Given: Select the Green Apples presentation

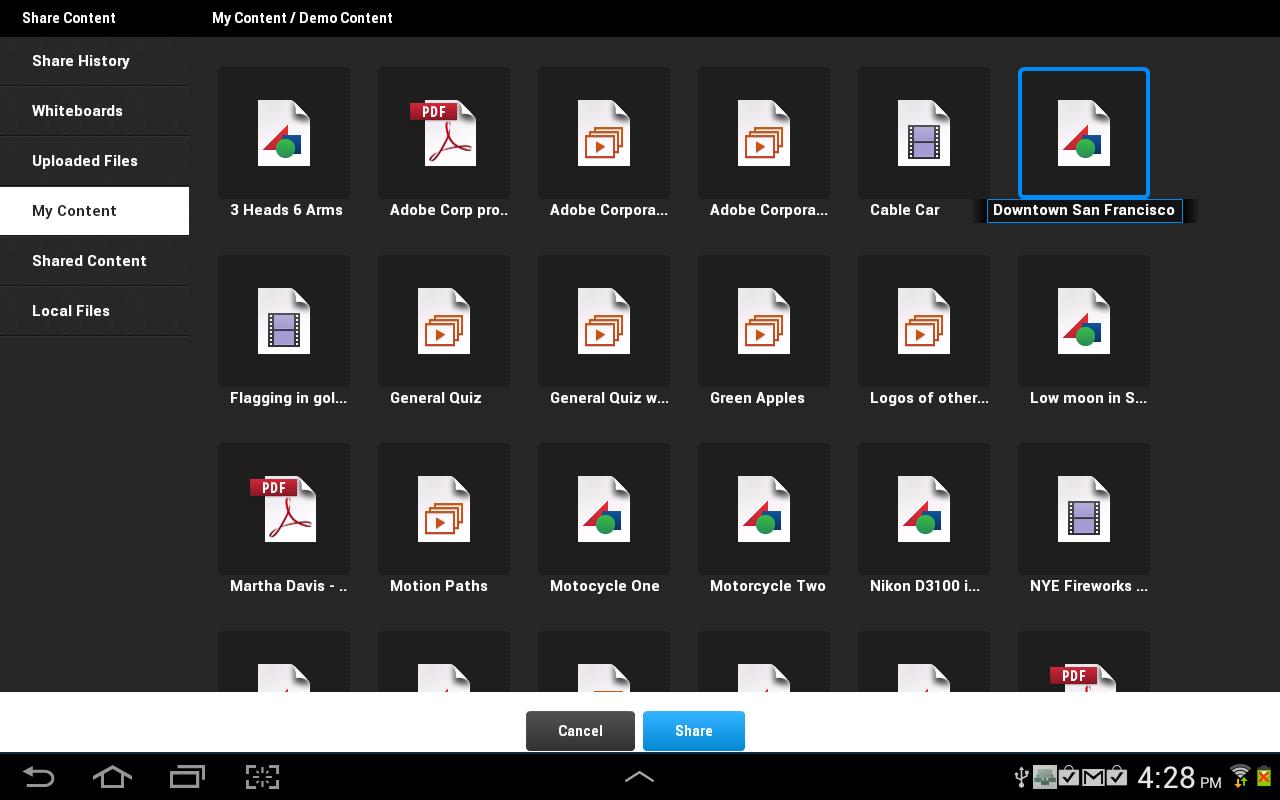Looking at the screenshot, I should [764, 321].
